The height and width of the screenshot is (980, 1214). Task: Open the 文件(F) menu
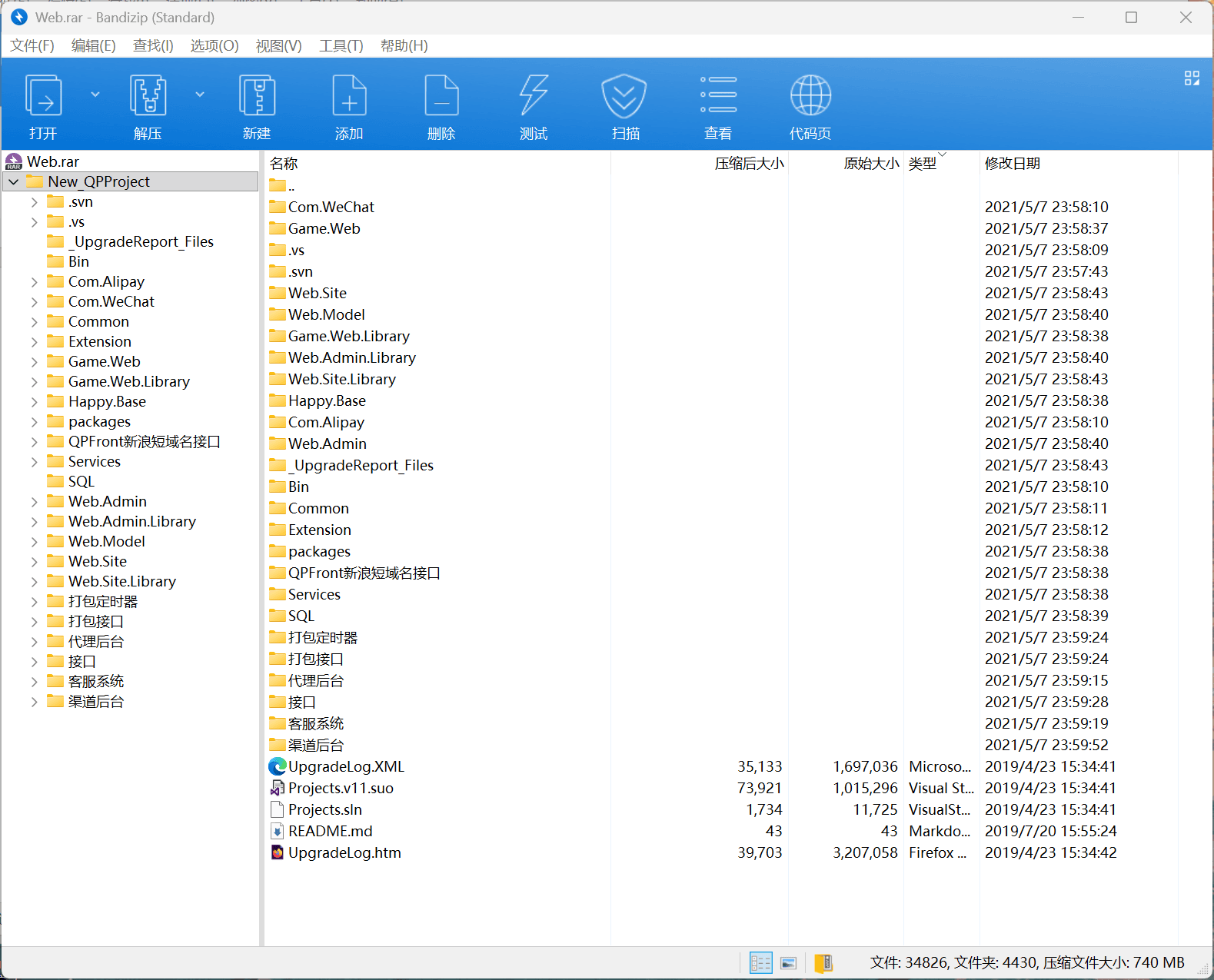point(32,46)
